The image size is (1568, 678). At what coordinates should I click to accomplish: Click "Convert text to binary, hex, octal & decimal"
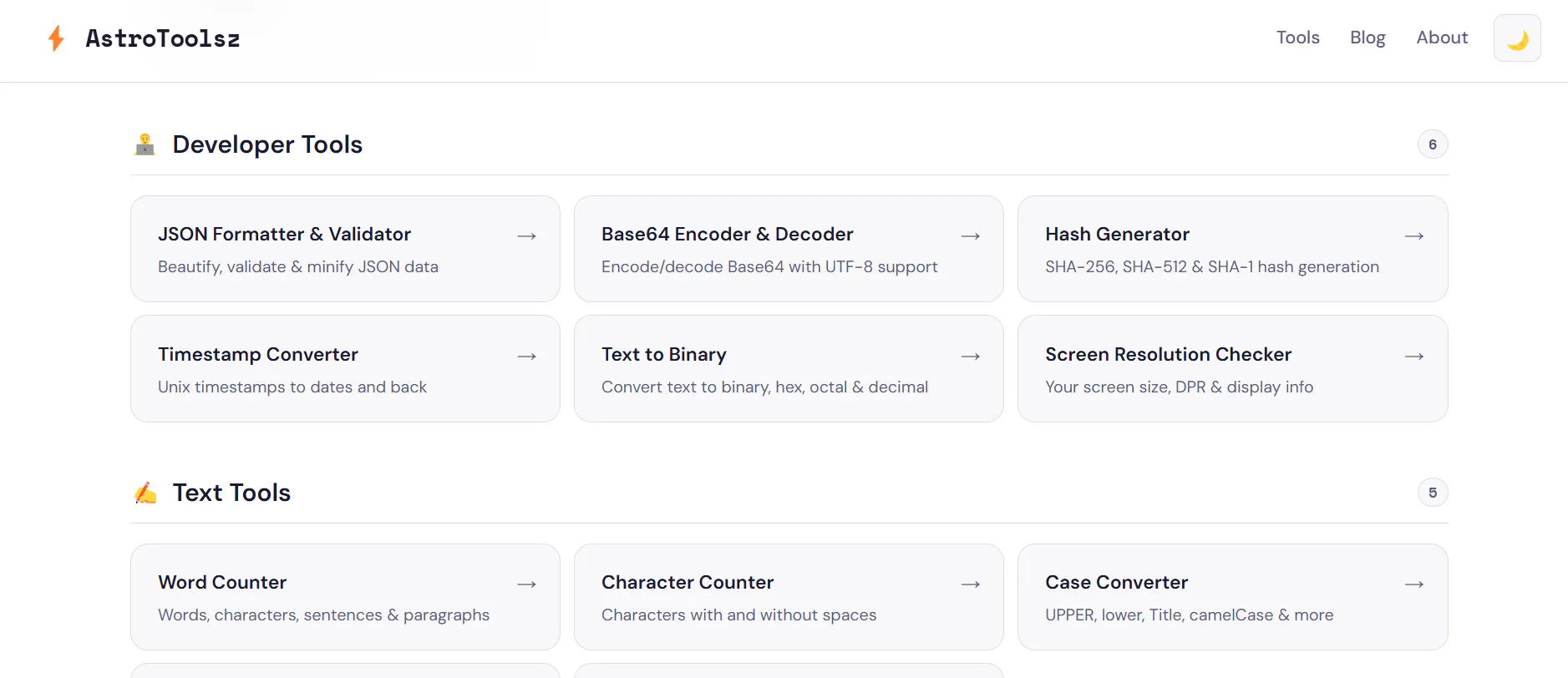coord(765,387)
